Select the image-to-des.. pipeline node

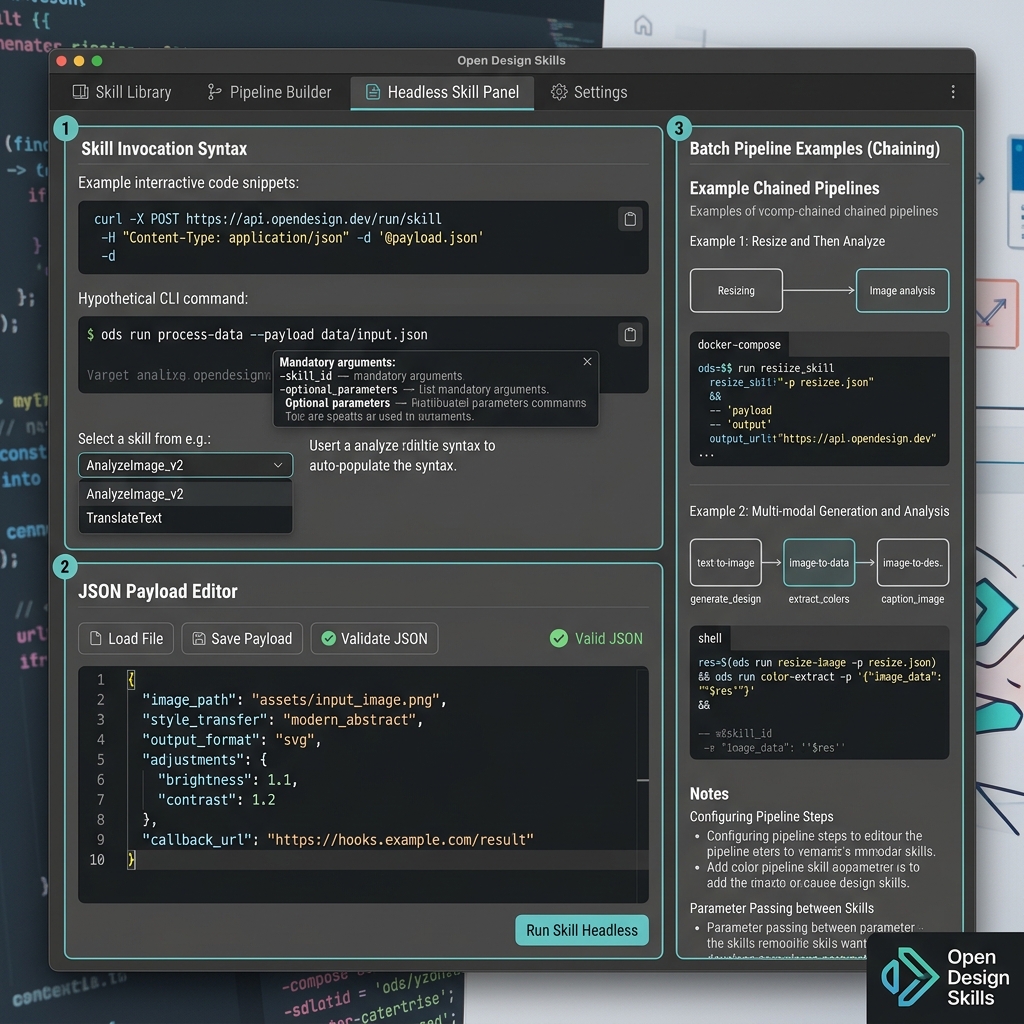coord(912,562)
